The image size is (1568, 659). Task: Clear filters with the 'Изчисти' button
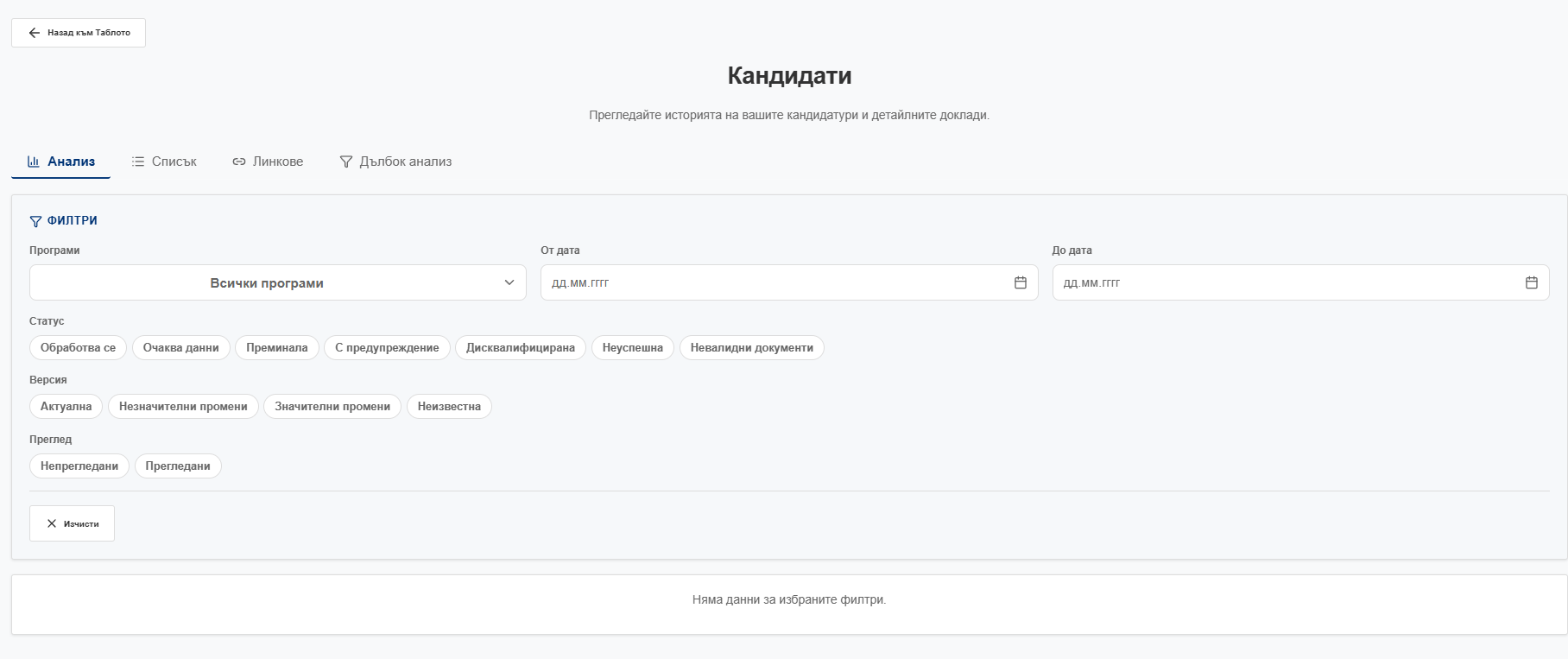pos(72,523)
